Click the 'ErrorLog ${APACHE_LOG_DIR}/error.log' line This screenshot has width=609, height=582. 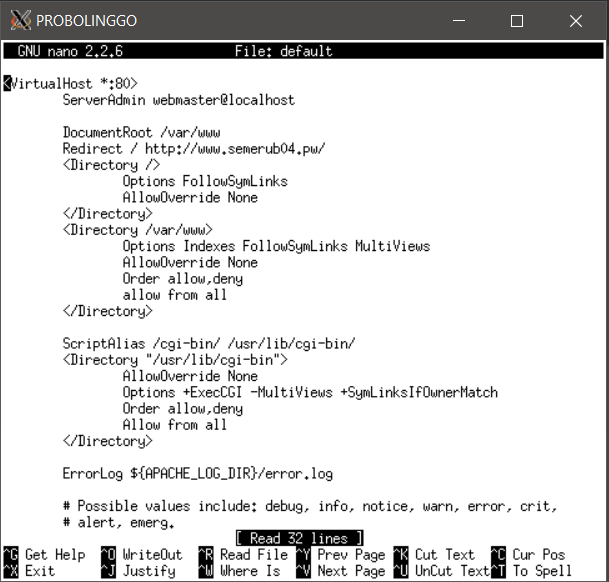click(198, 474)
